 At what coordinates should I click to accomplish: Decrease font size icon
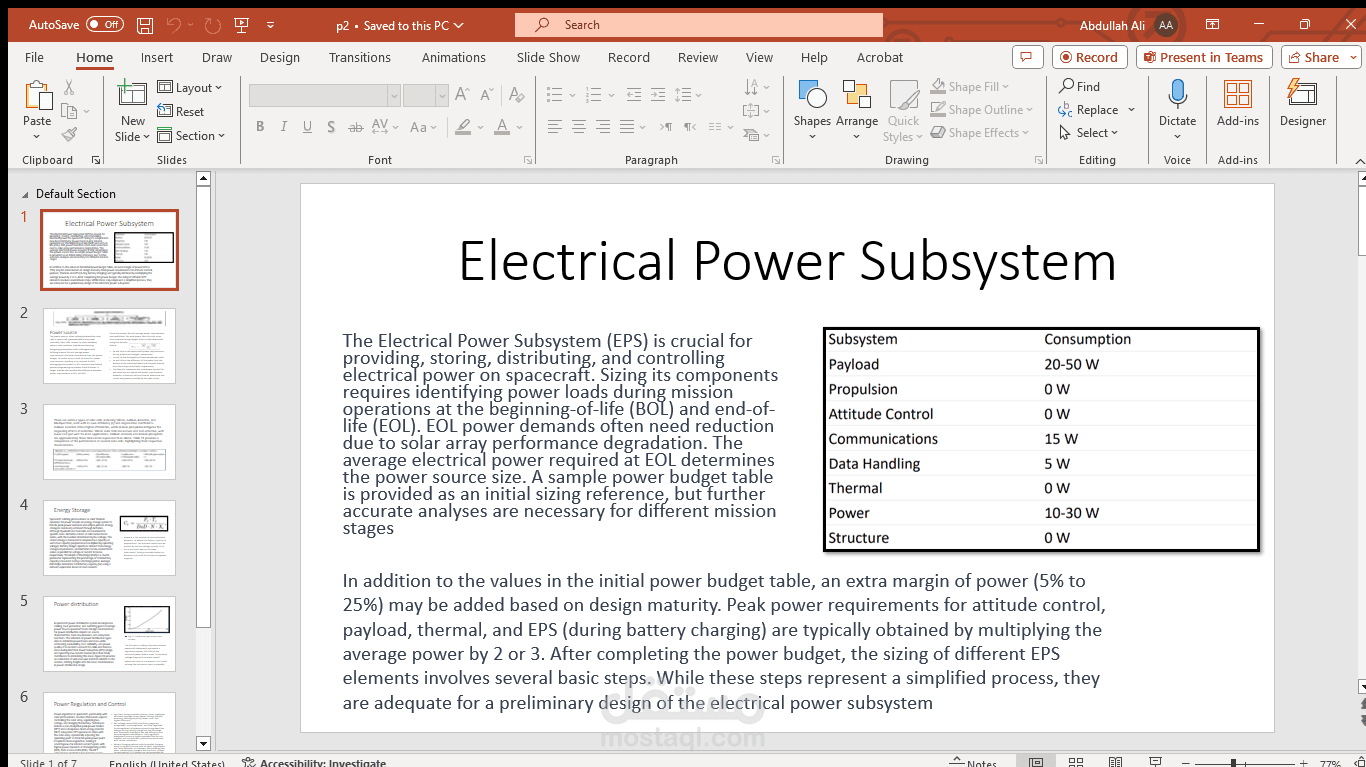486,95
